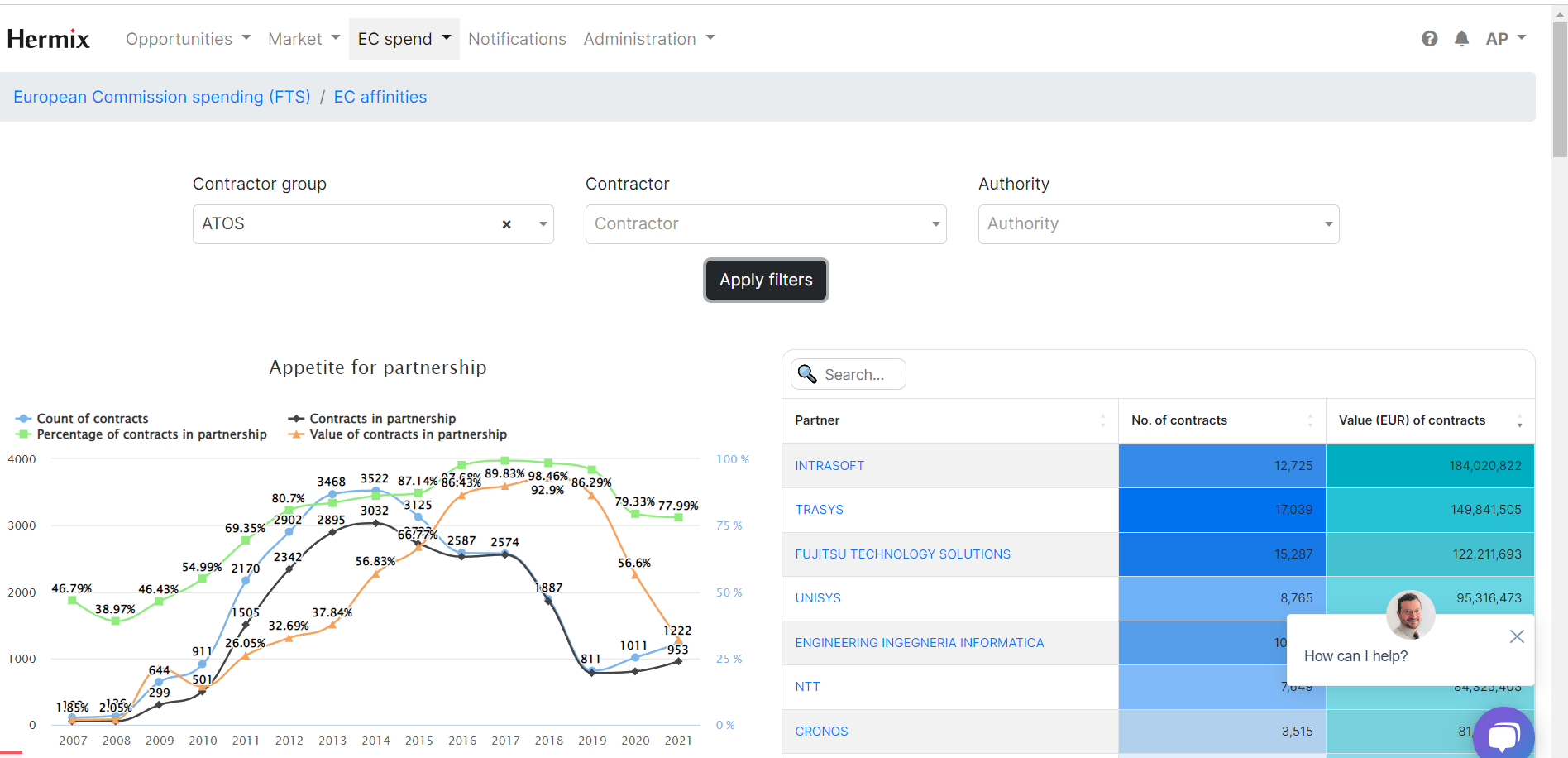Screen dimensions: 1568x758
Task: Click the magnifier icon in partner search
Action: tap(807, 374)
